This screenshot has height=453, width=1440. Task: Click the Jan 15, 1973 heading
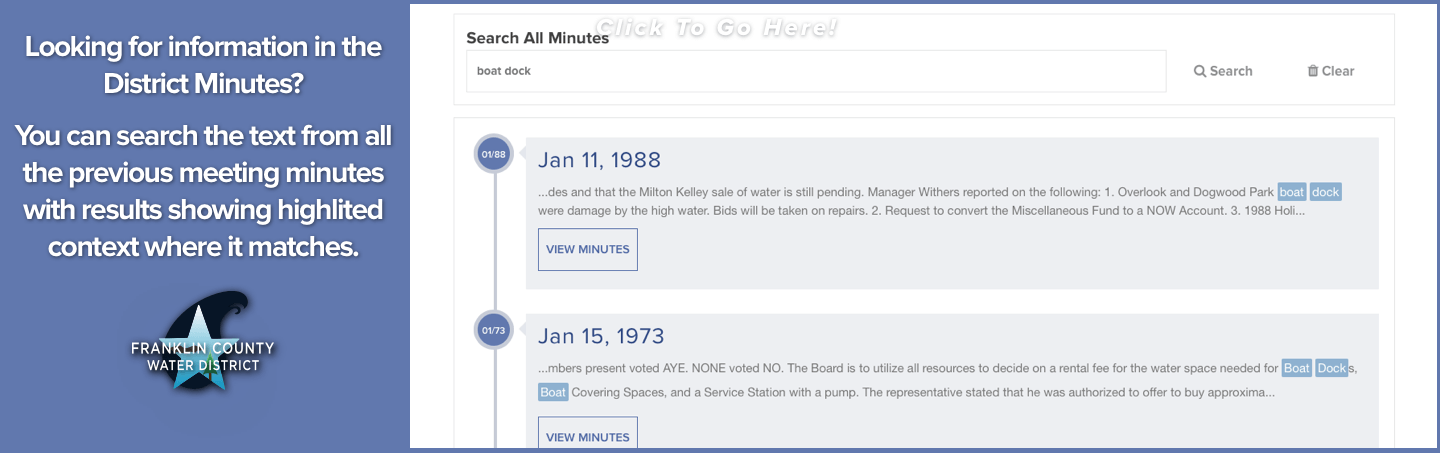(x=601, y=336)
